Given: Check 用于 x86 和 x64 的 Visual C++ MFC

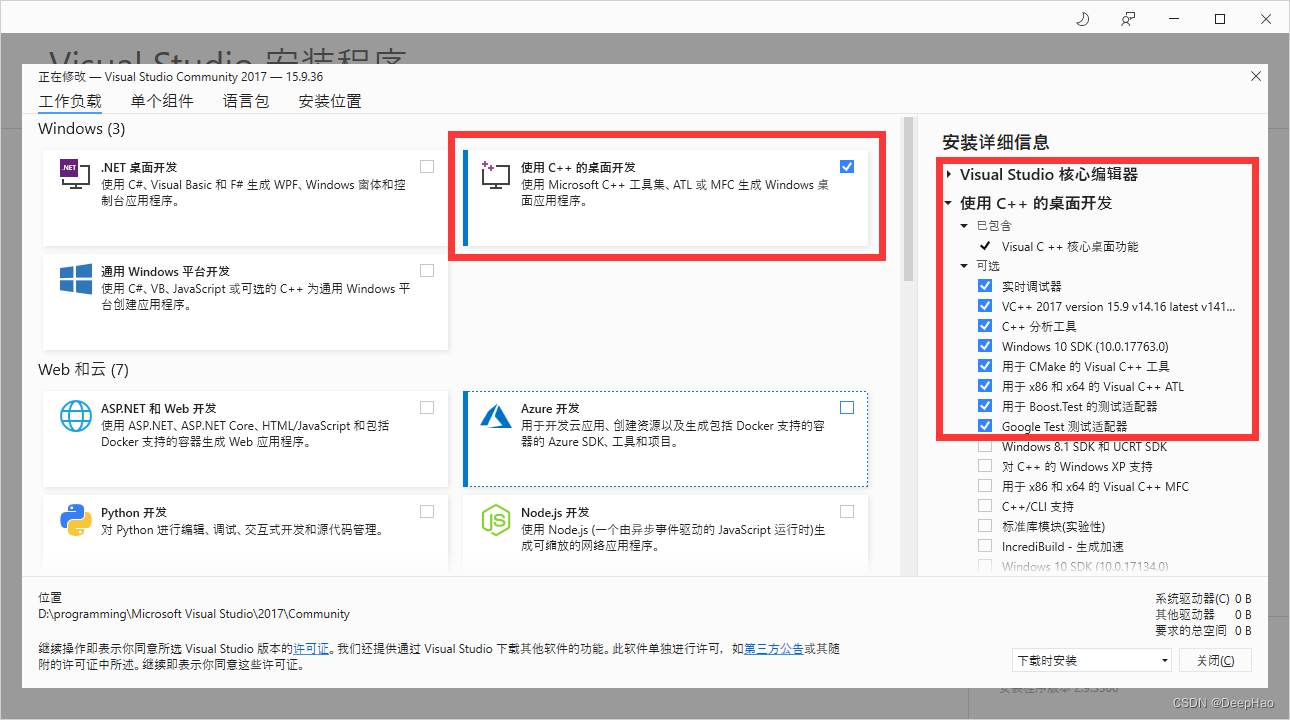Looking at the screenshot, I should point(985,486).
